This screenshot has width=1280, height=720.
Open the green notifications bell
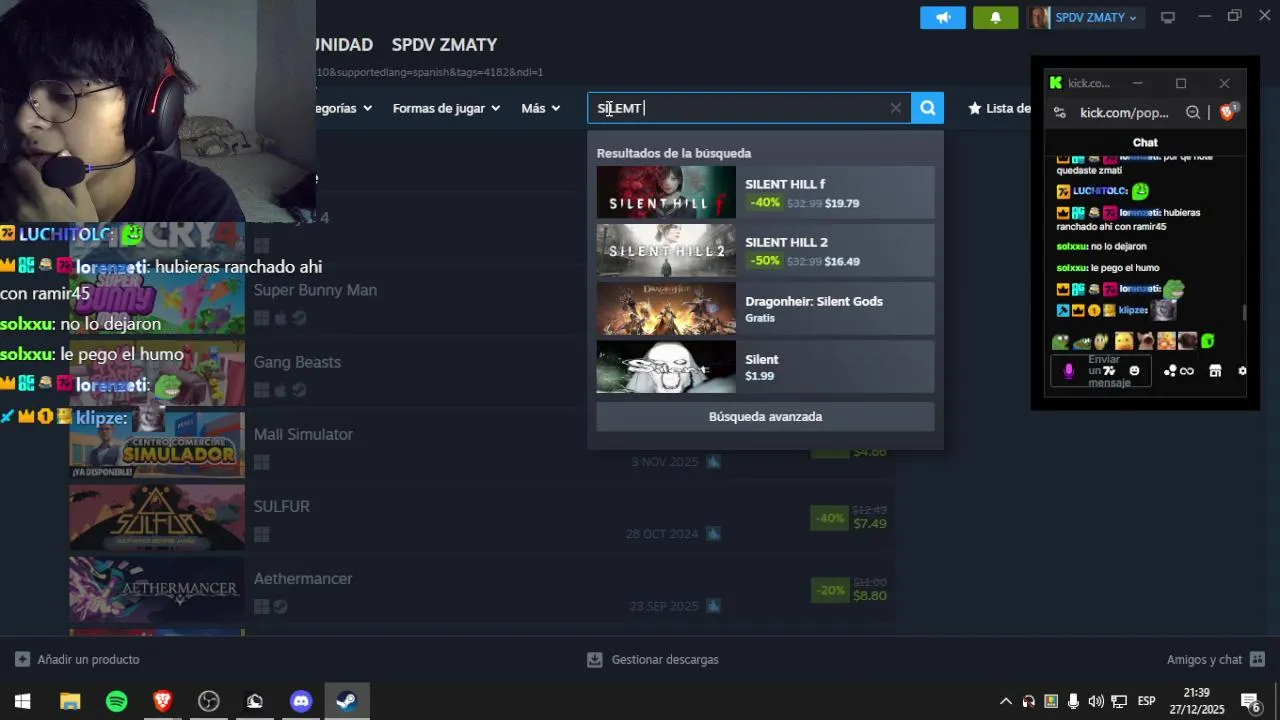tap(995, 17)
